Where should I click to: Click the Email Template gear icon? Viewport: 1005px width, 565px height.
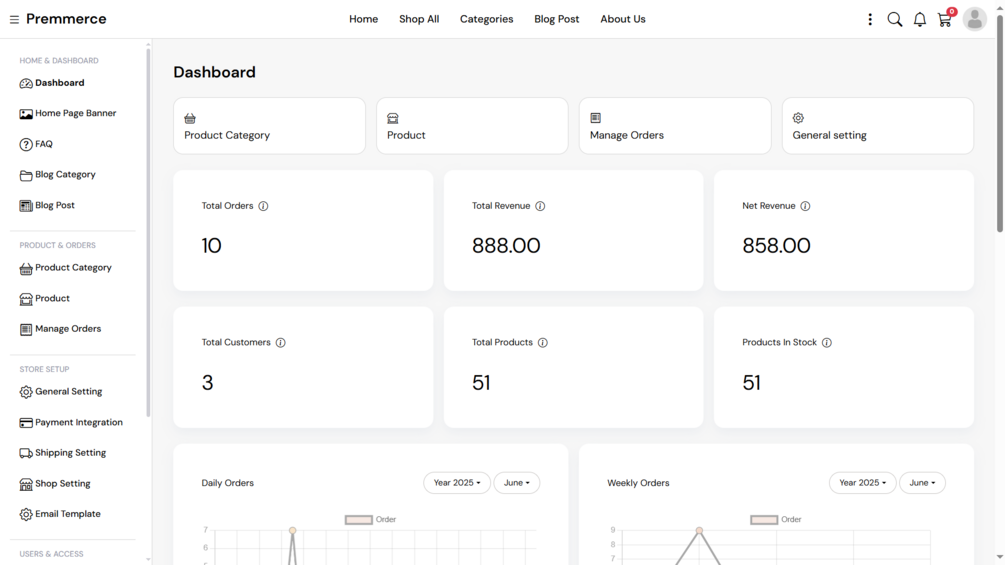coord(26,514)
